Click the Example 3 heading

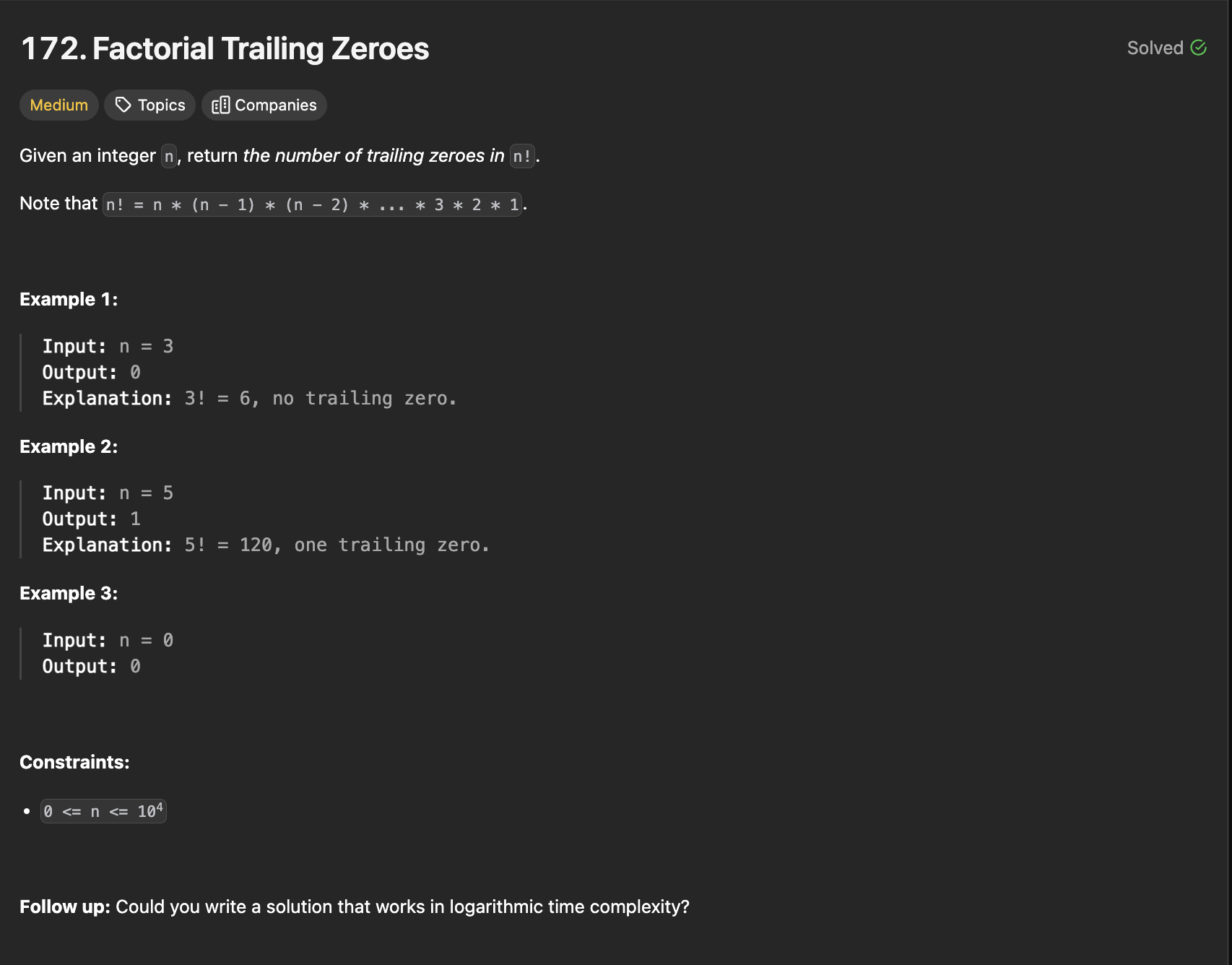pyautogui.click(x=69, y=593)
